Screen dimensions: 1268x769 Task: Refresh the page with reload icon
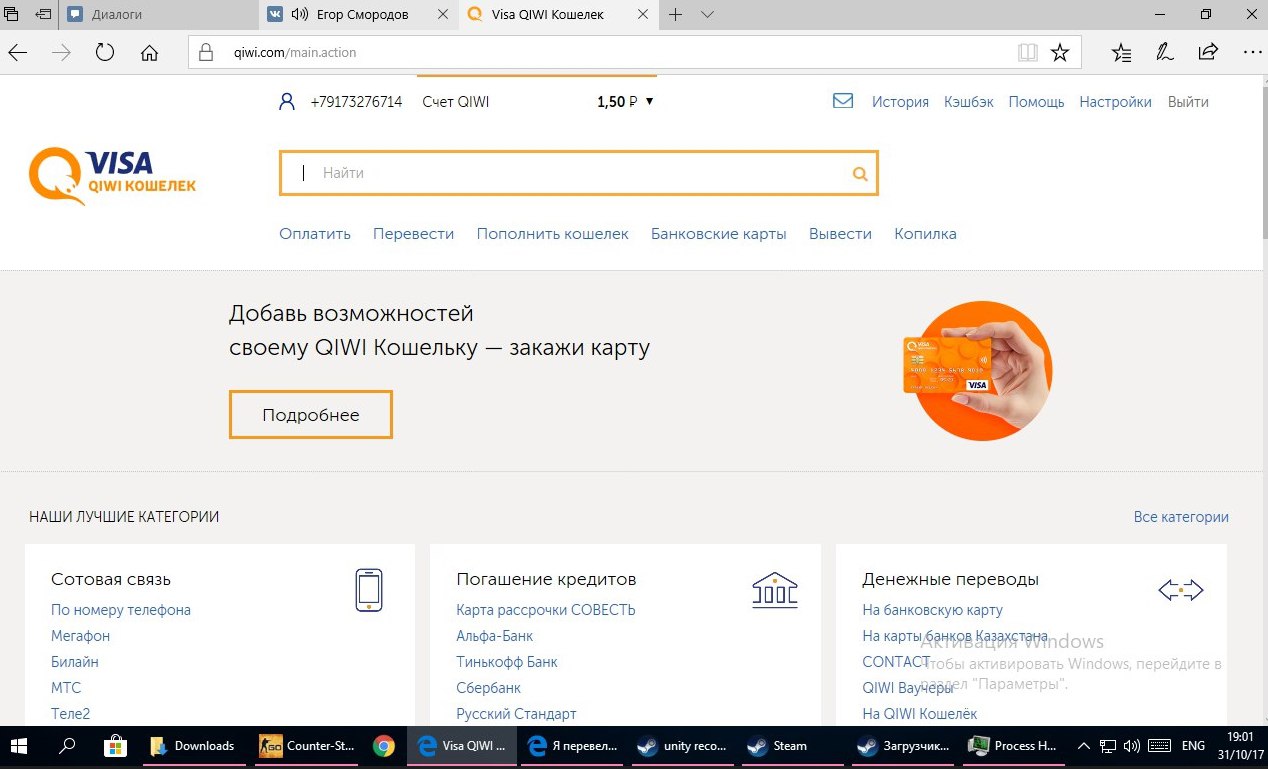105,53
